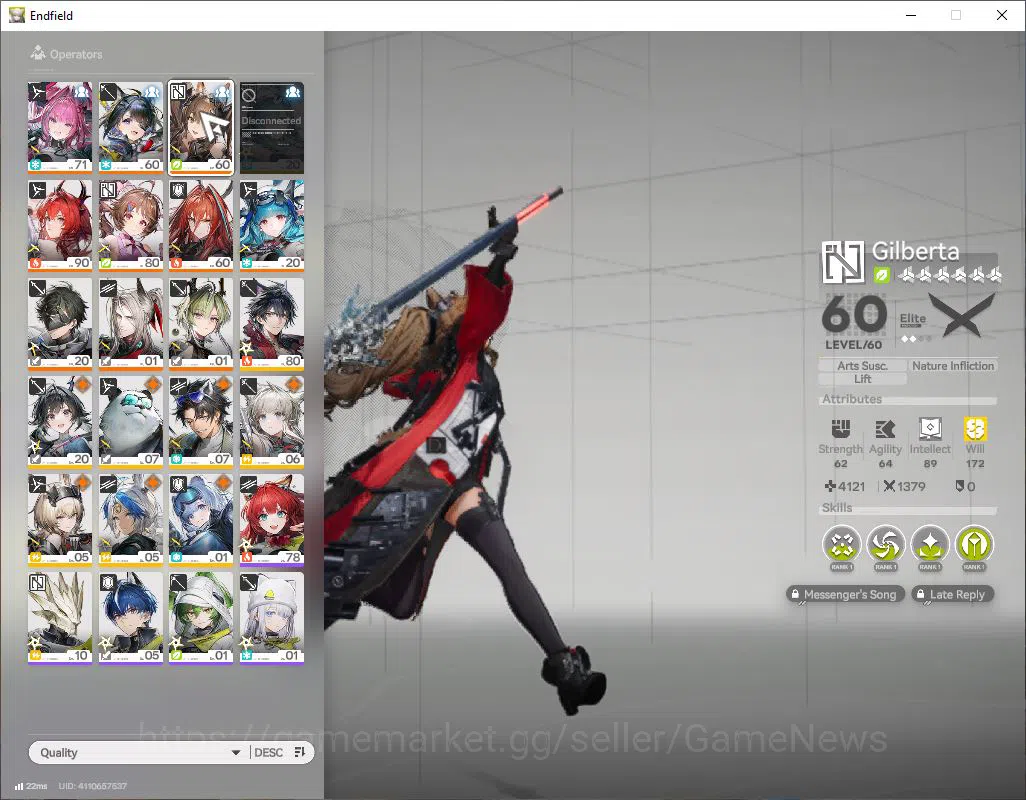Minimize the Endfield window
The width and height of the screenshot is (1026, 800).
tap(911, 15)
